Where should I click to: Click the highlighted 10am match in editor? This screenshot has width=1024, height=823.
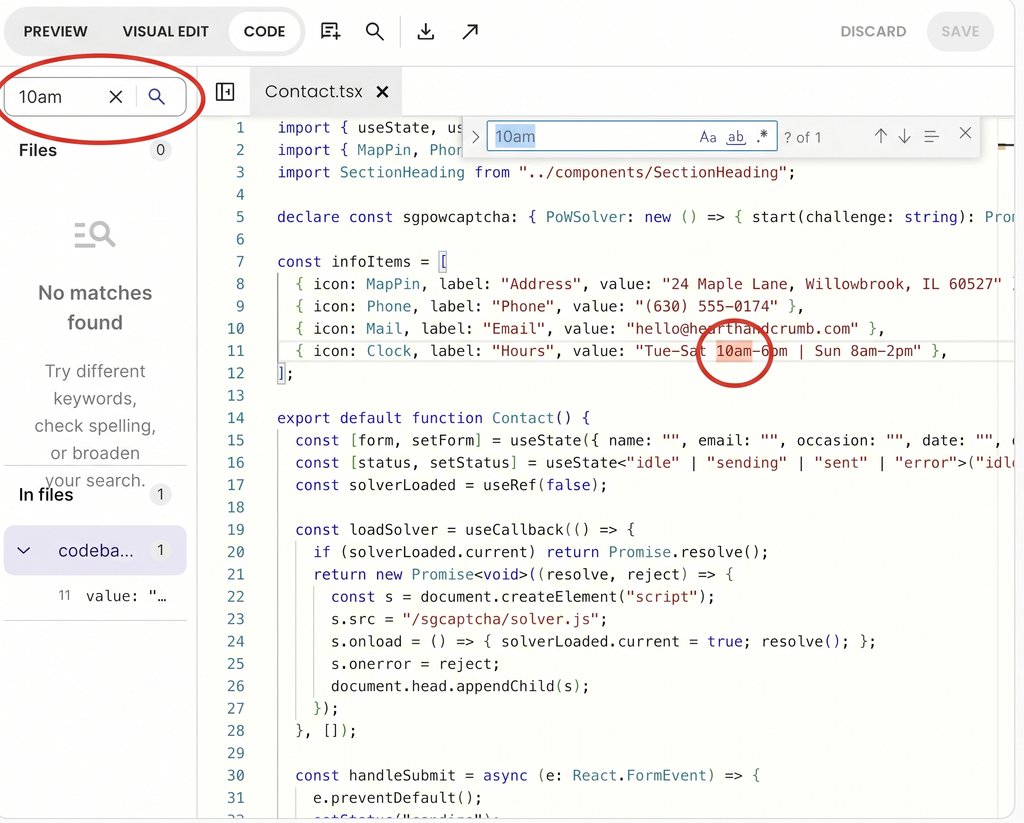pyautogui.click(x=733, y=351)
